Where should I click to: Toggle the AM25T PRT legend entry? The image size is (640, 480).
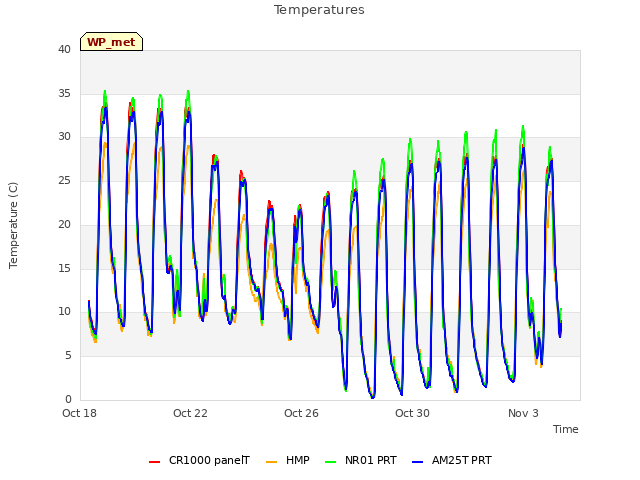click(451, 460)
